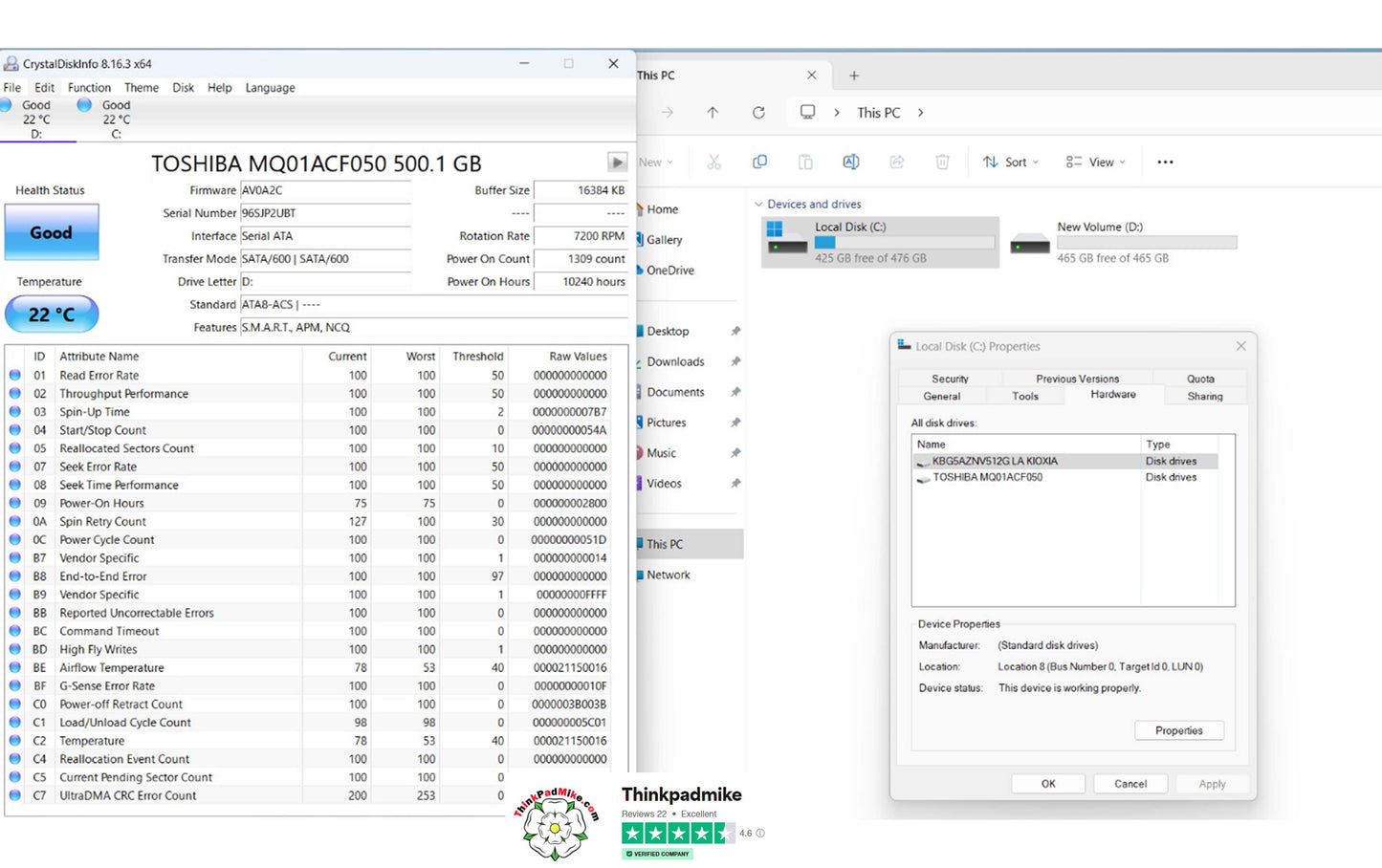Open the Edit menu in CrystalDiskInfo
Screen dimensions: 1382x868
[x=45, y=88]
